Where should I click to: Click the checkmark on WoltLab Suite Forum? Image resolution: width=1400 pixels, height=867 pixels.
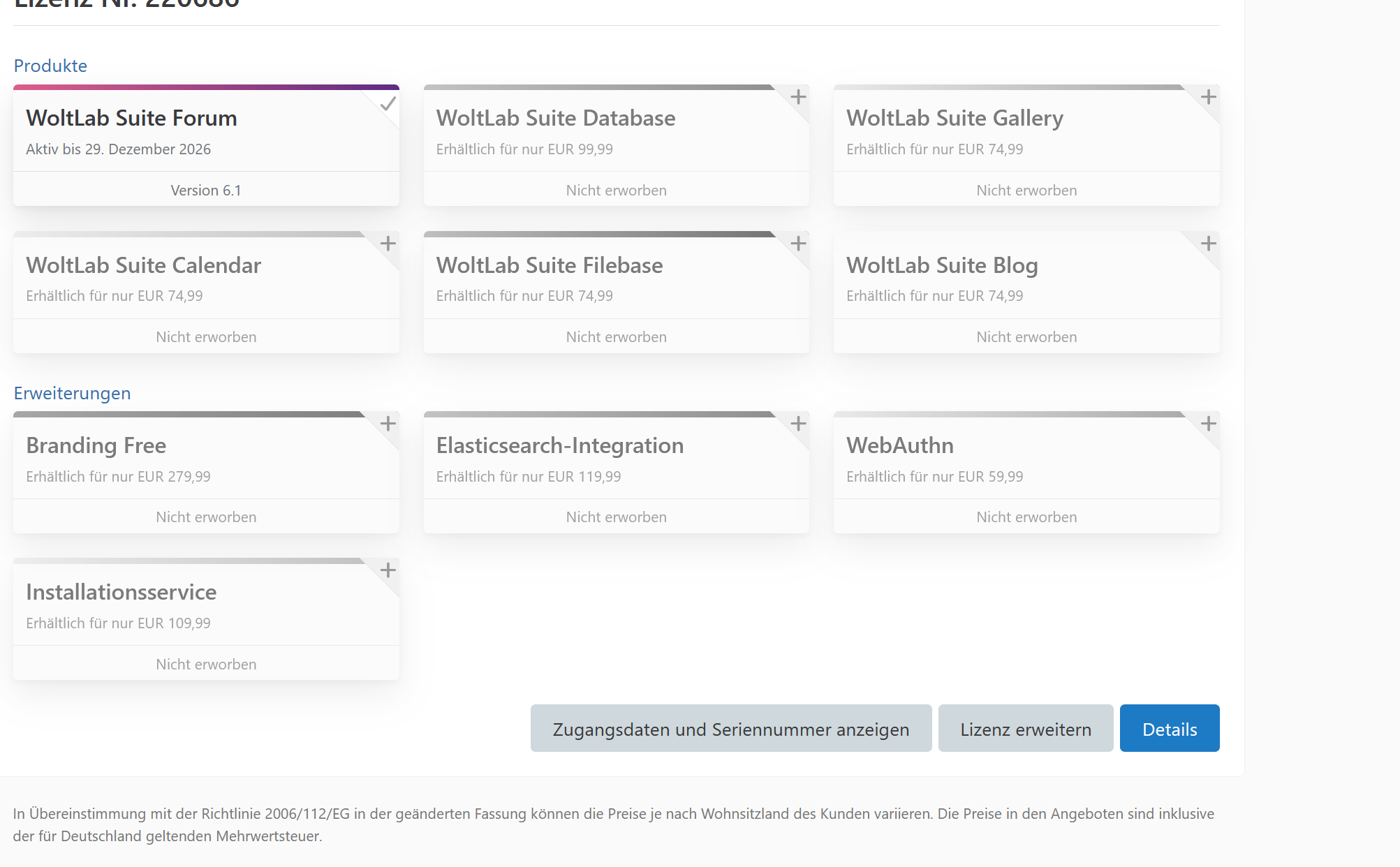388,104
